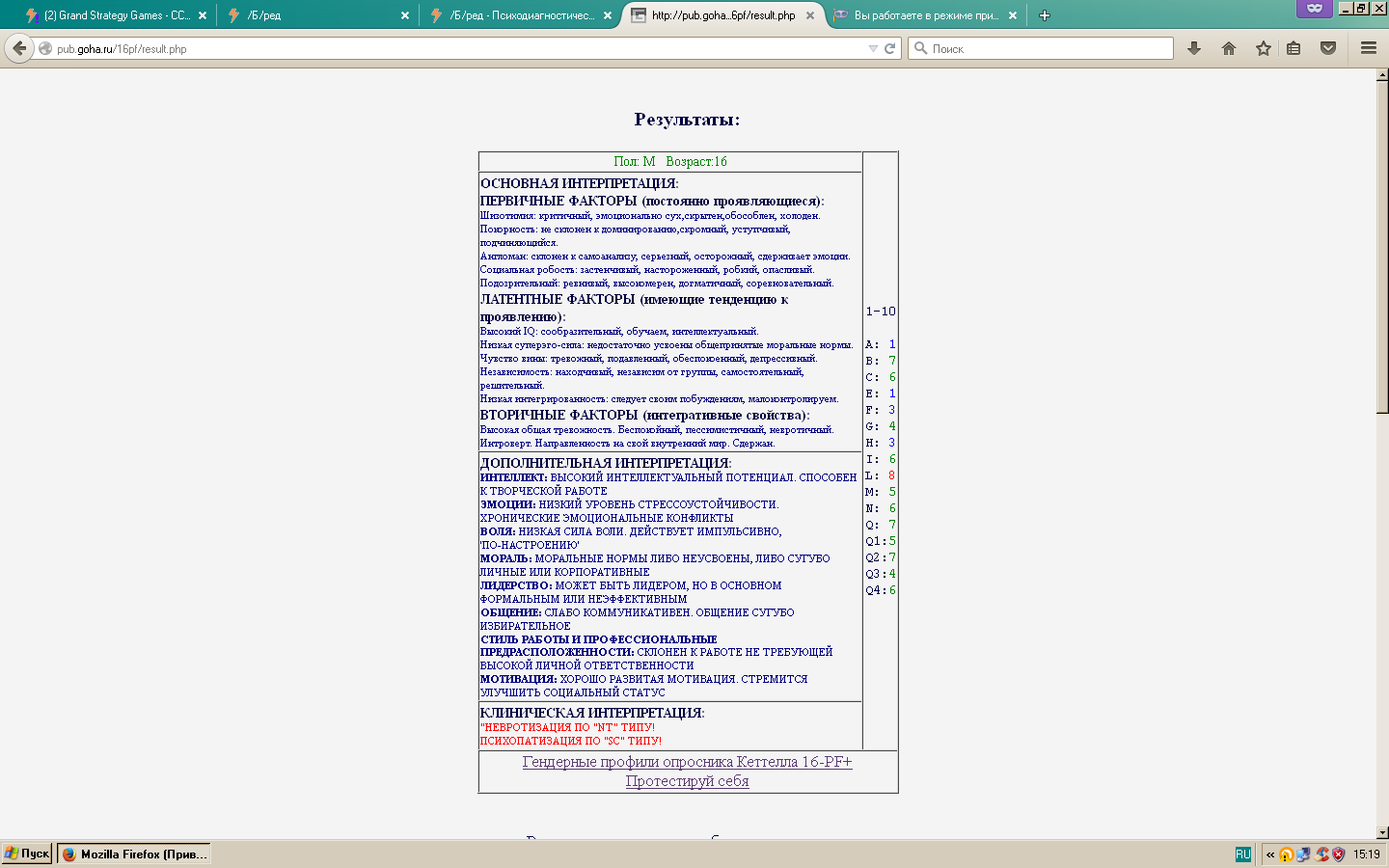Reload the page with the refresh icon
Image resolution: width=1389 pixels, height=868 pixels.
(889, 48)
